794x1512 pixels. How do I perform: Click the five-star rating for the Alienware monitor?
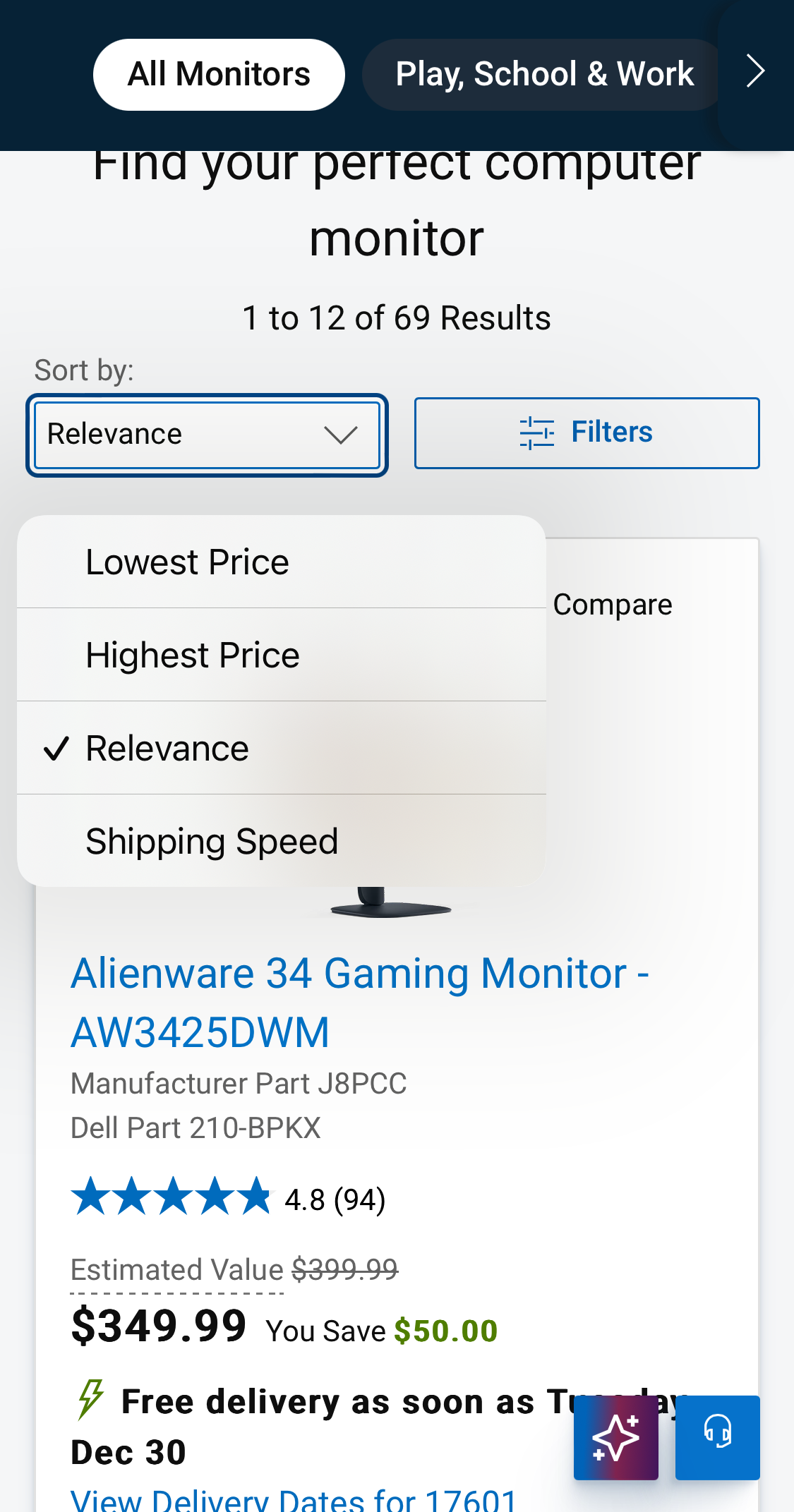tap(172, 1196)
